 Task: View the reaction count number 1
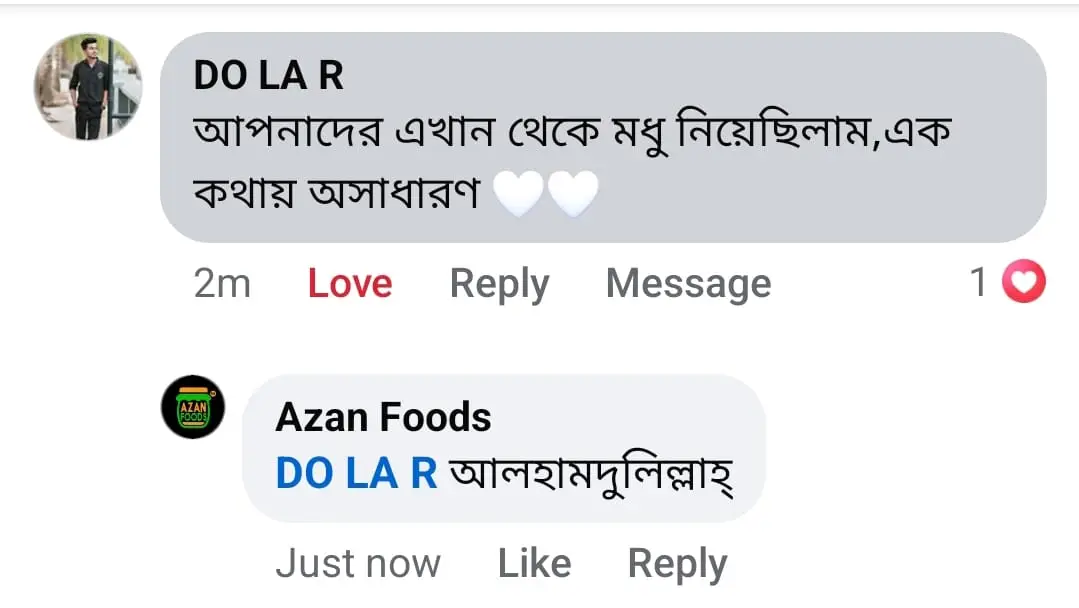click(979, 284)
